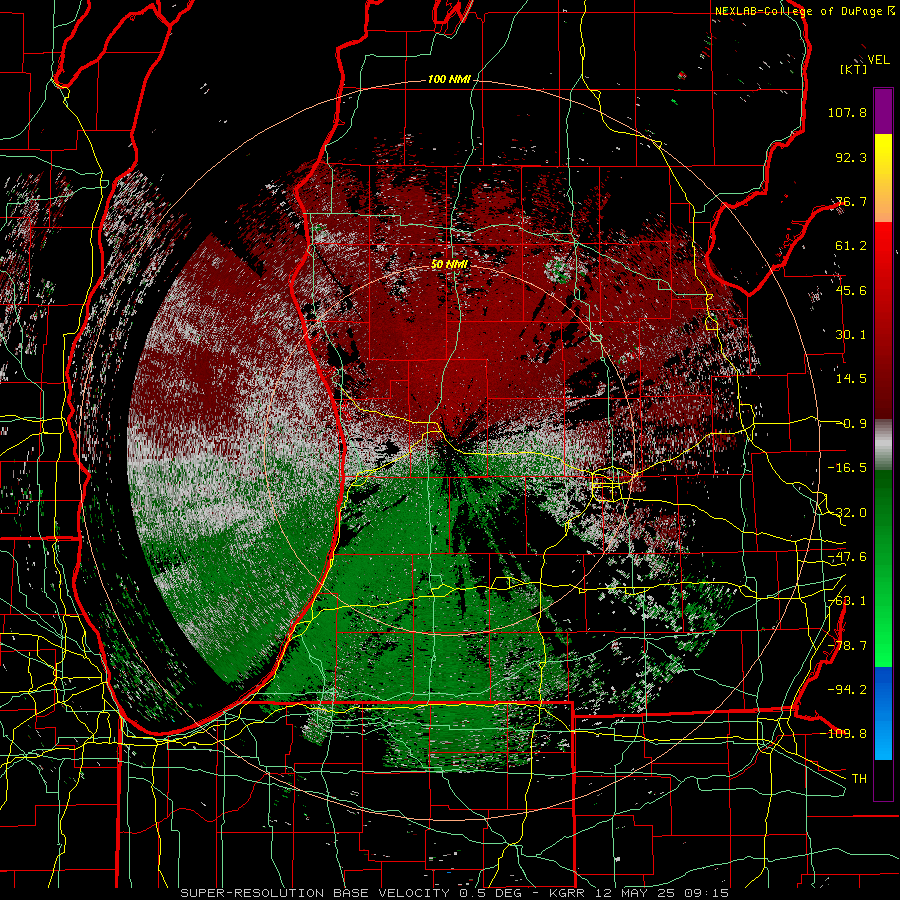Click the 61.2 value on the velocity scale
Image resolution: width=900 pixels, height=900 pixels.
point(851,246)
